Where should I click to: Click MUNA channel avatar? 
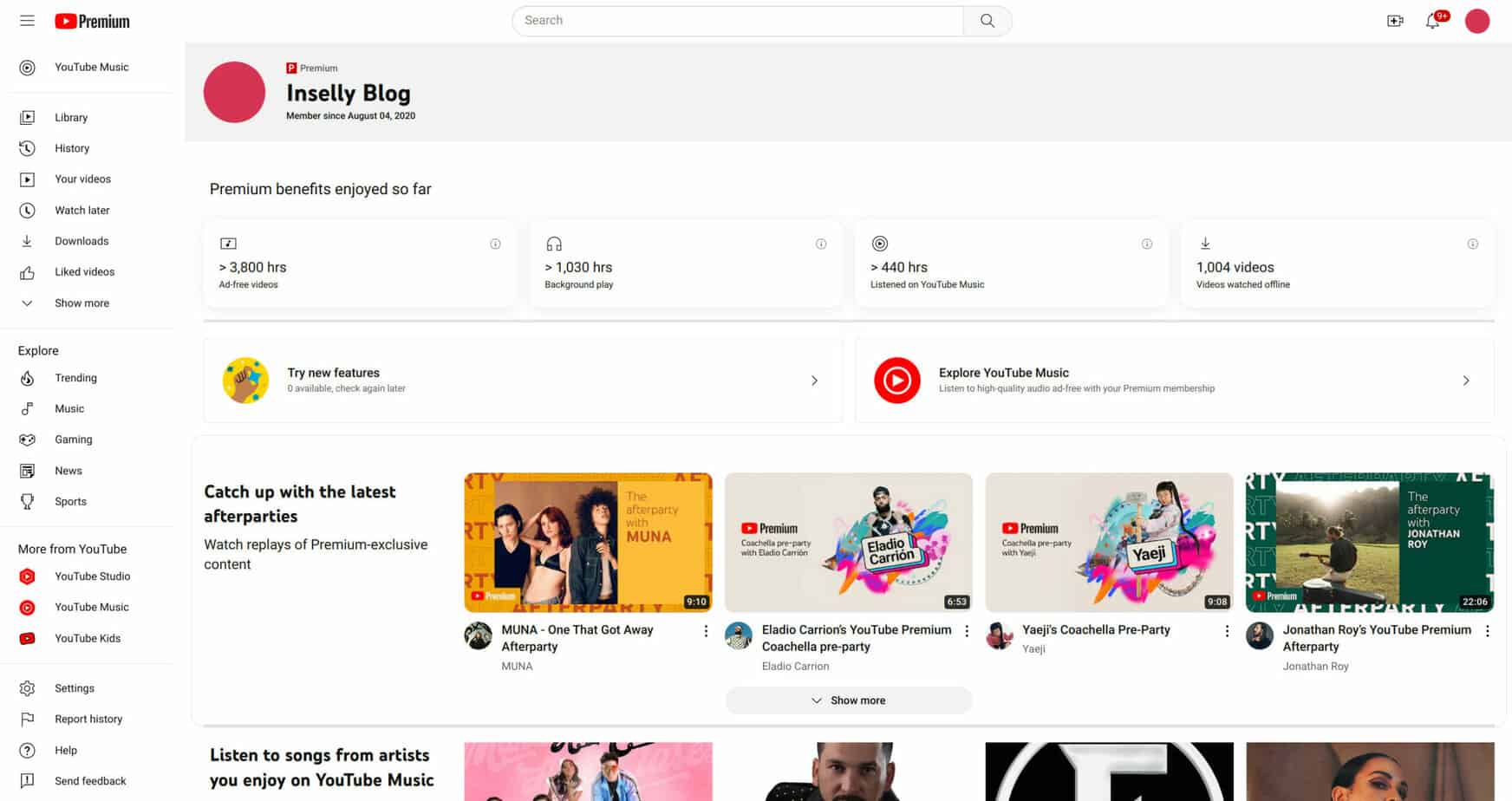(478, 636)
